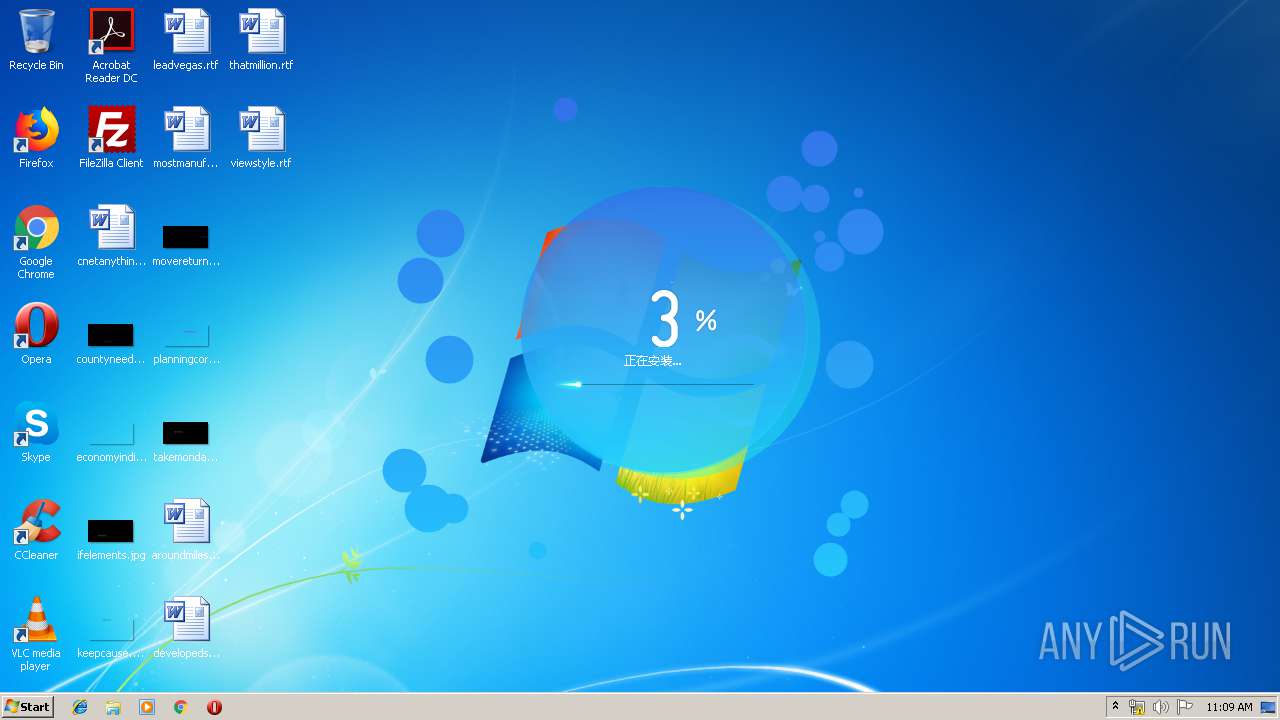Show hidden system tray icons
Image resolution: width=1280 pixels, height=720 pixels.
1116,707
